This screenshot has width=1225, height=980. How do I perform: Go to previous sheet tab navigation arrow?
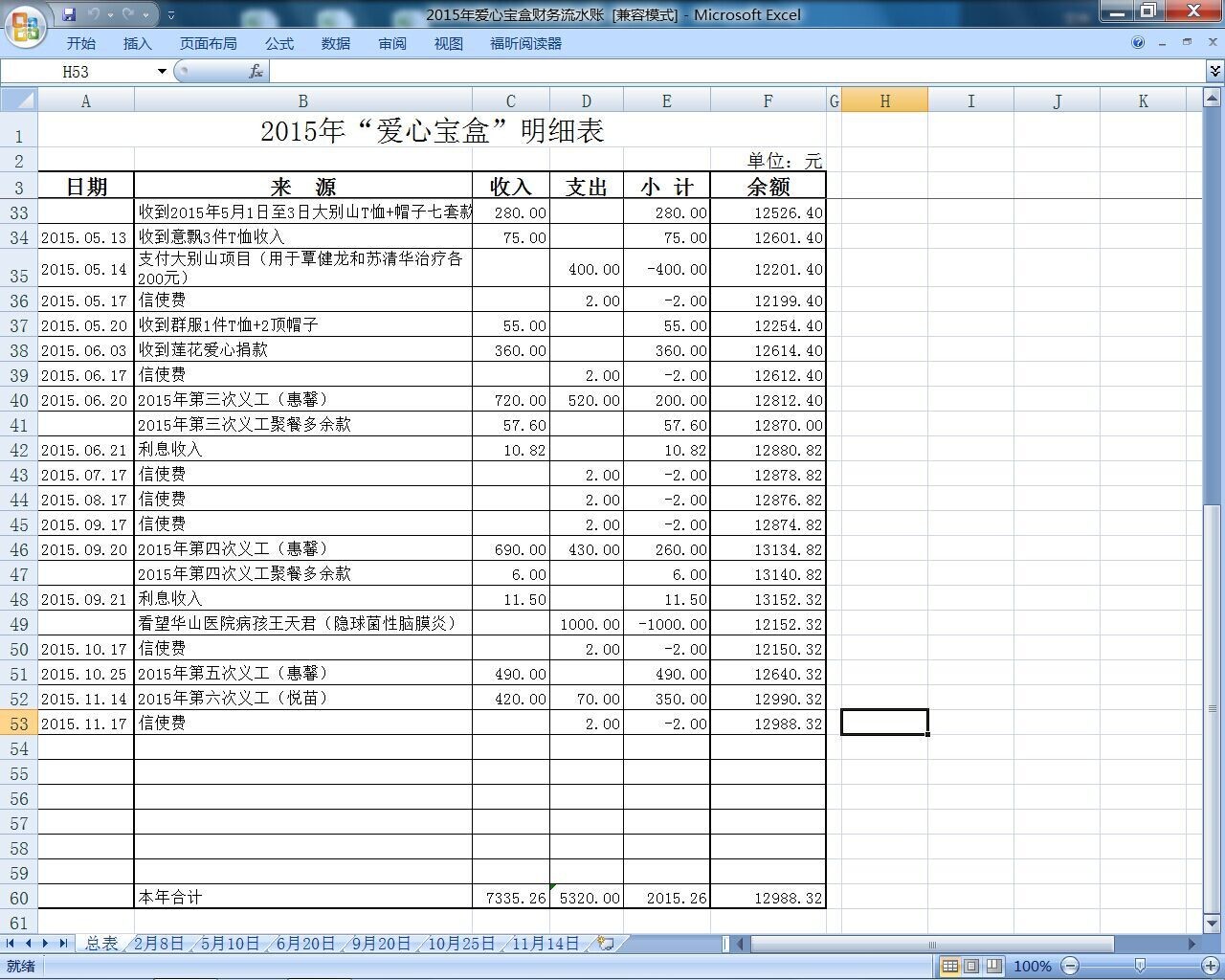pos(28,944)
